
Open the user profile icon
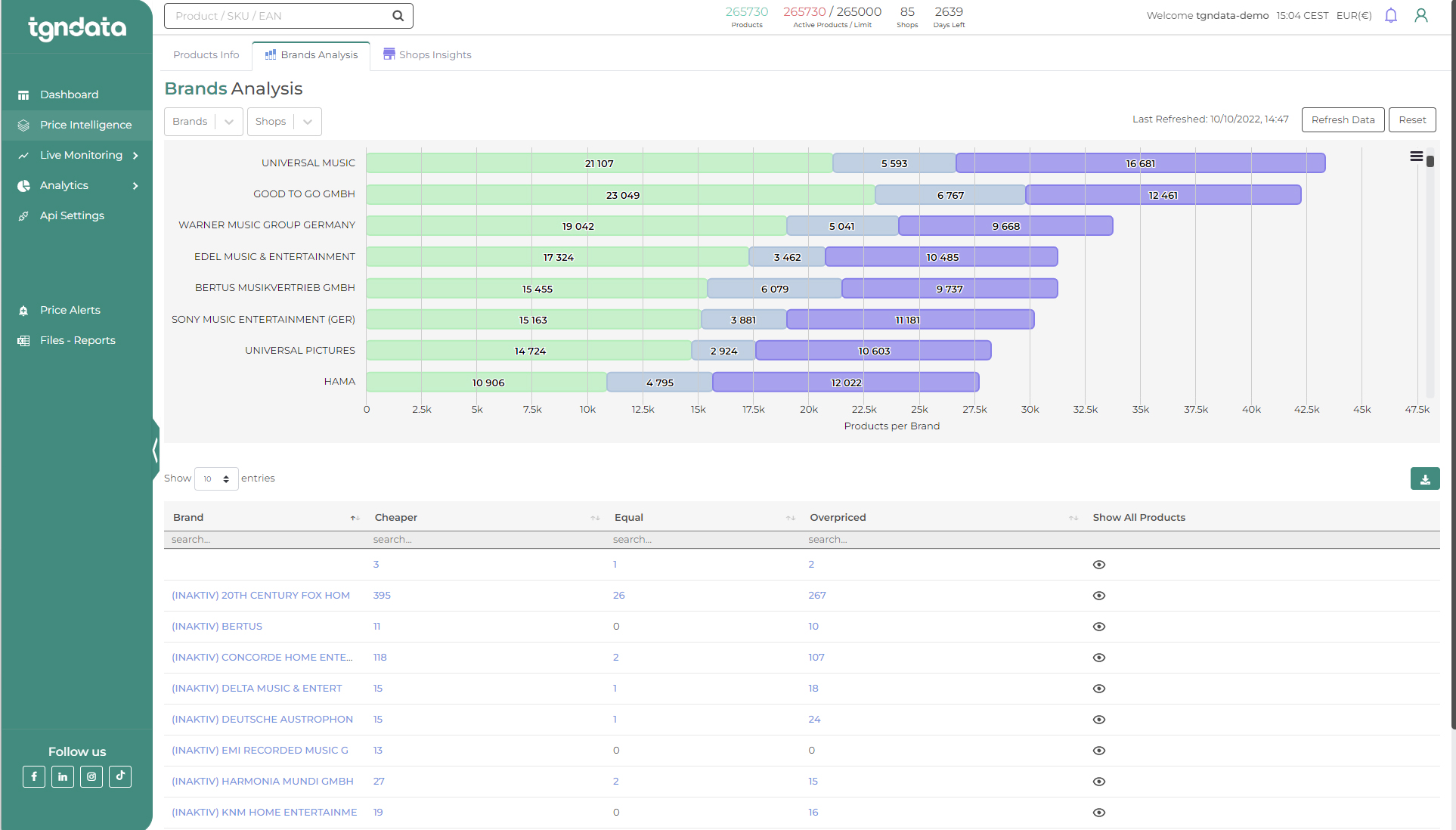pos(1421,16)
